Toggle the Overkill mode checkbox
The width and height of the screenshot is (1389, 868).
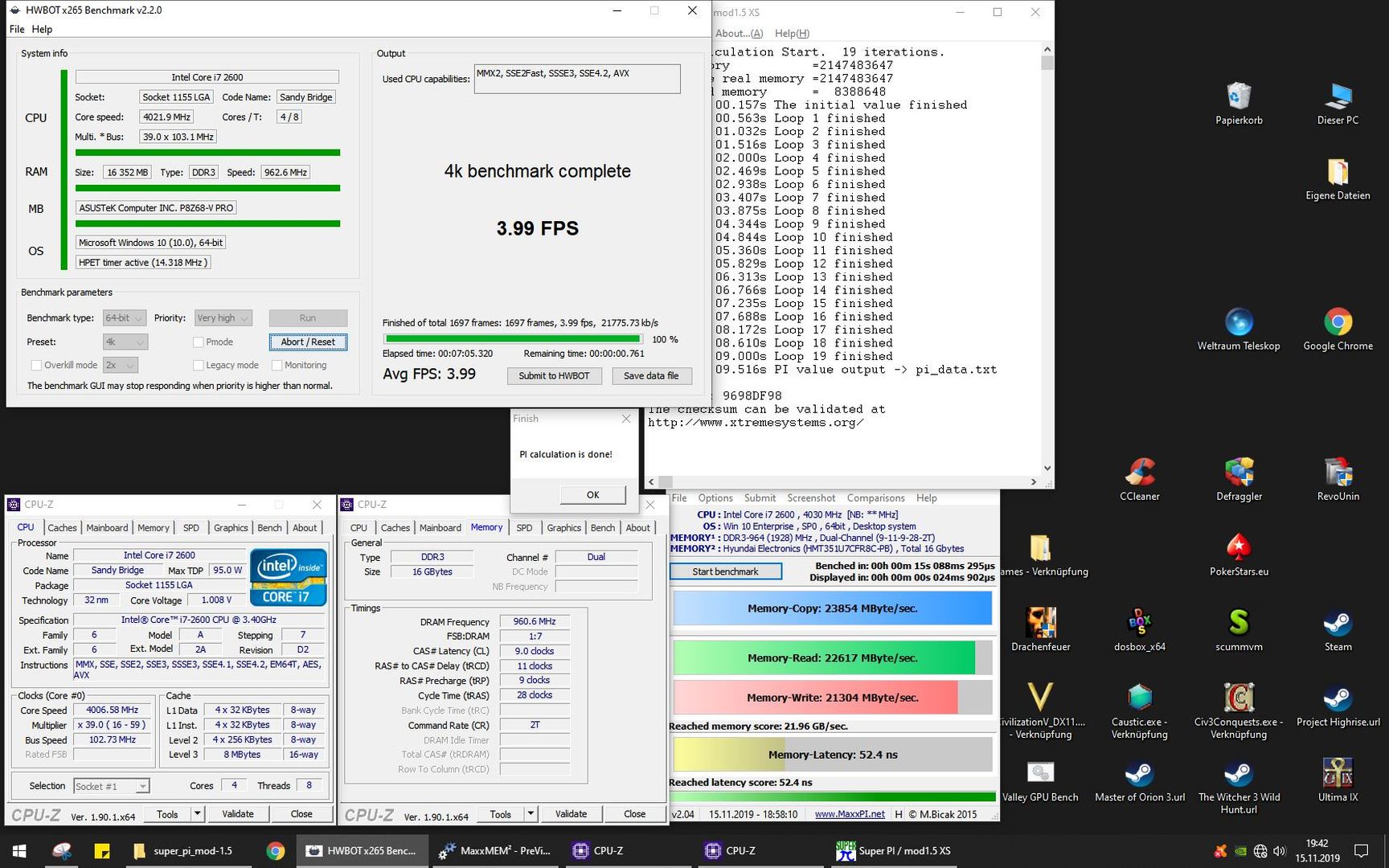click(36, 366)
